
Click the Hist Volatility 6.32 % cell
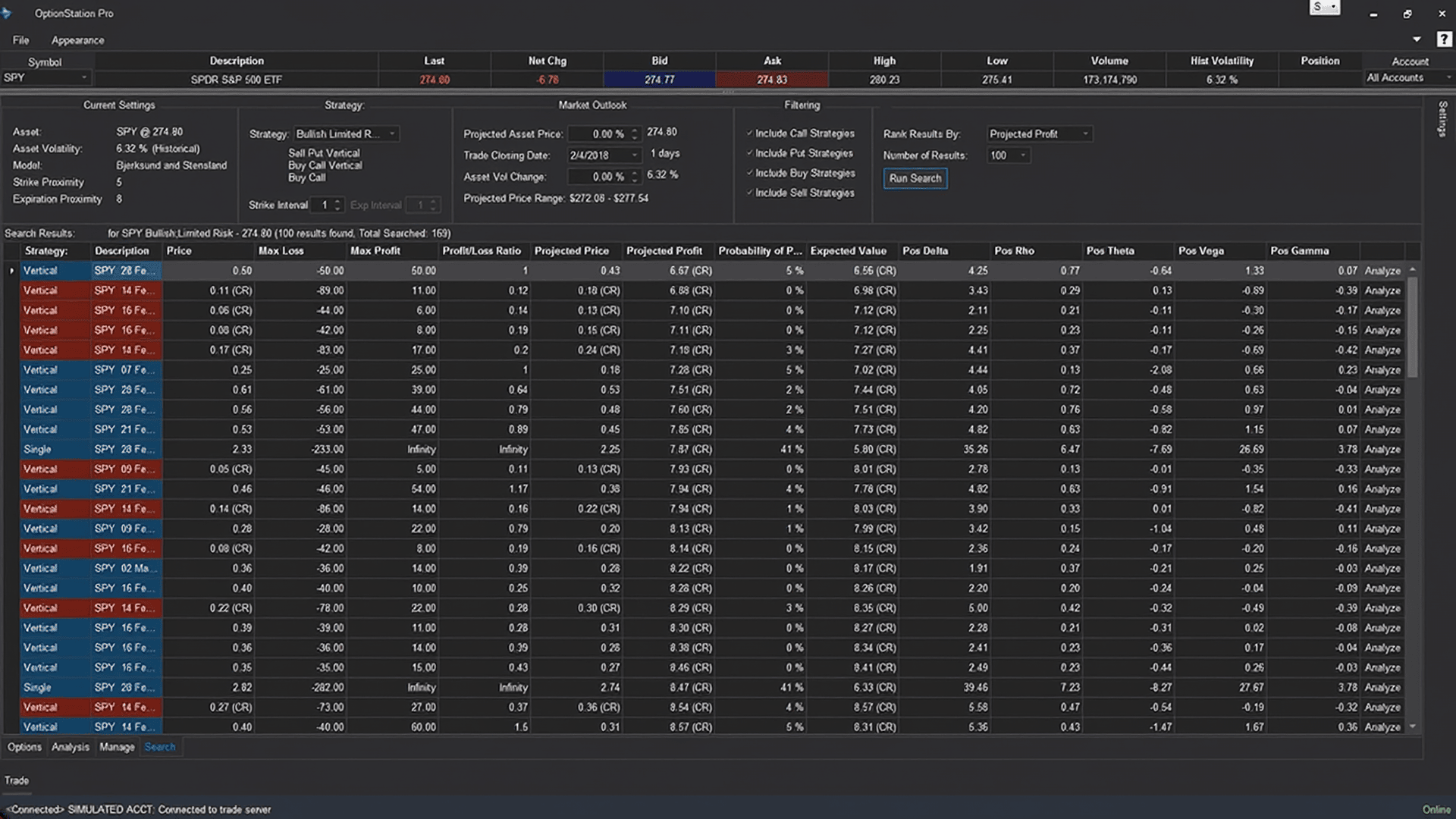(1222, 80)
